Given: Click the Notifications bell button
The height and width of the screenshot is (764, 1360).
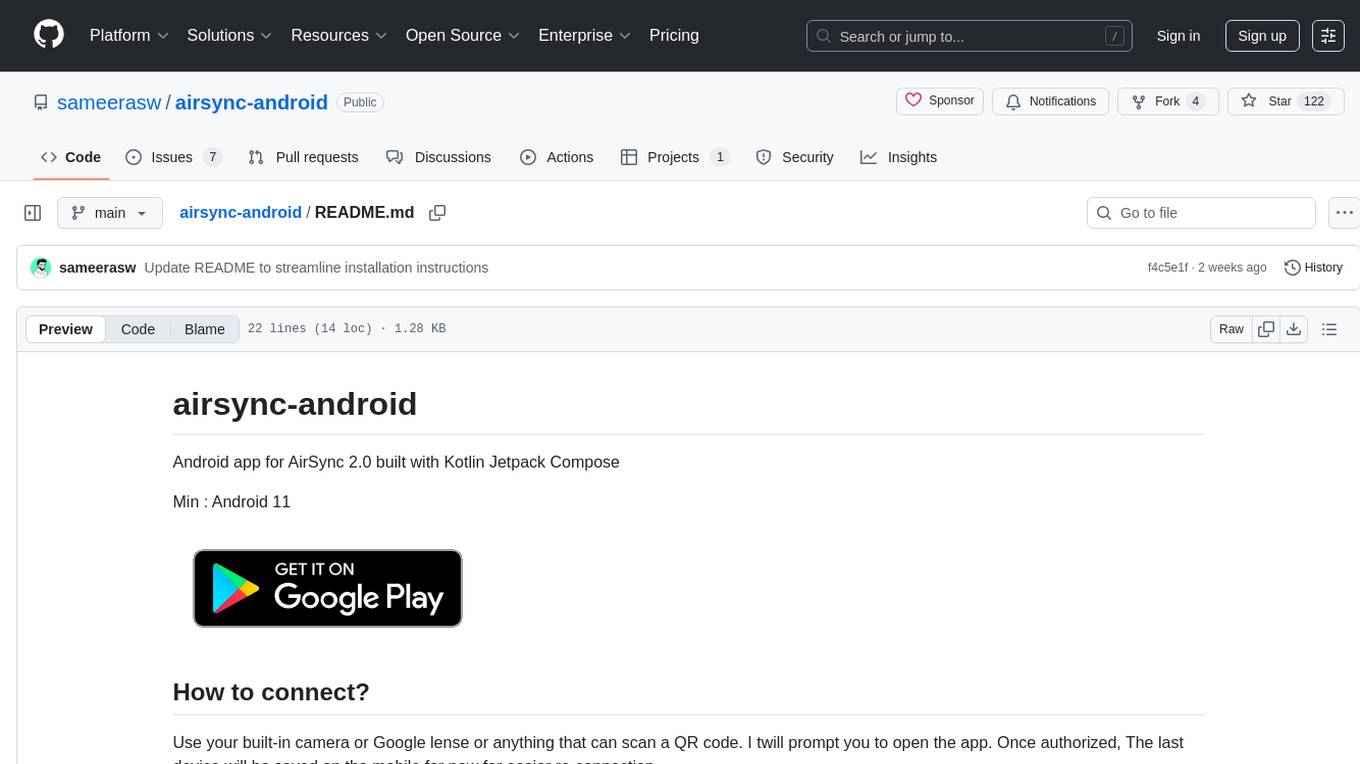Looking at the screenshot, I should pos(1051,101).
